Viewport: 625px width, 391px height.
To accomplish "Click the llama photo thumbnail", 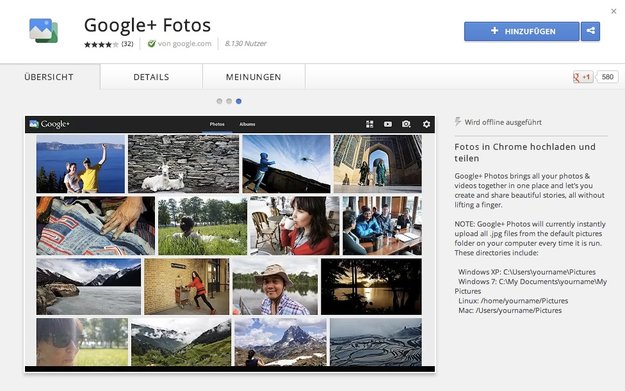I will point(183,163).
